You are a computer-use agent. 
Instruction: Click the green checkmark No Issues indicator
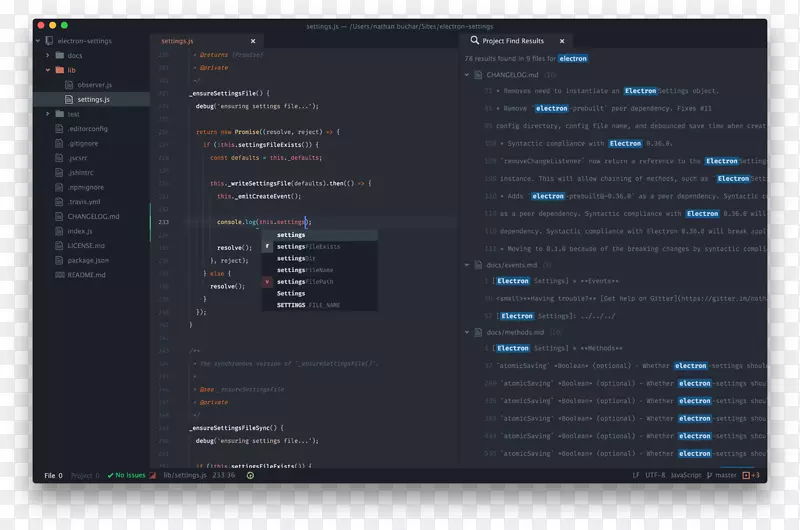pyautogui.click(x=111, y=475)
